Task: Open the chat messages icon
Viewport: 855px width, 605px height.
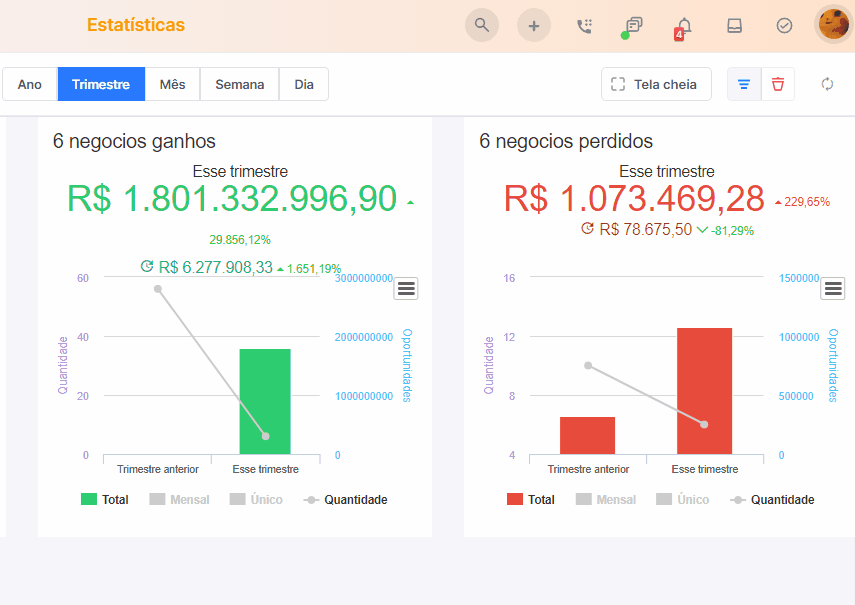Action: 633,26
